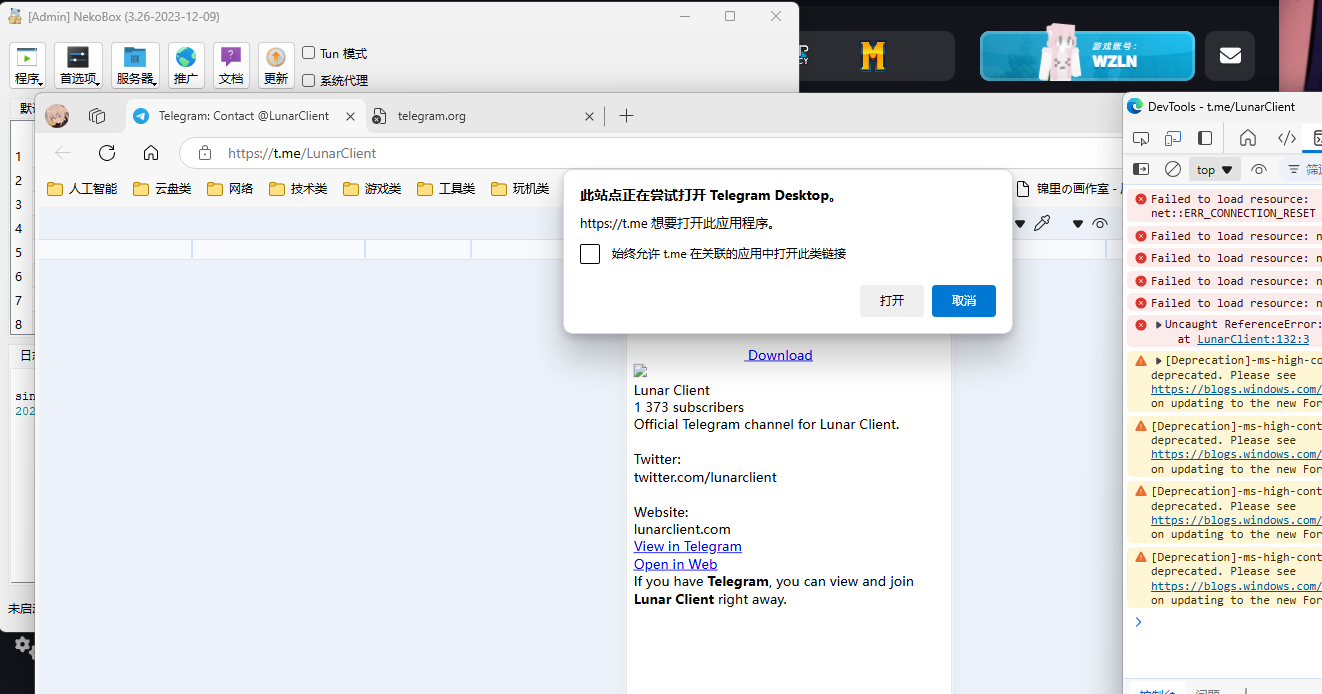Close the telegram.org tab
This screenshot has height=694, width=1322.
point(590,116)
